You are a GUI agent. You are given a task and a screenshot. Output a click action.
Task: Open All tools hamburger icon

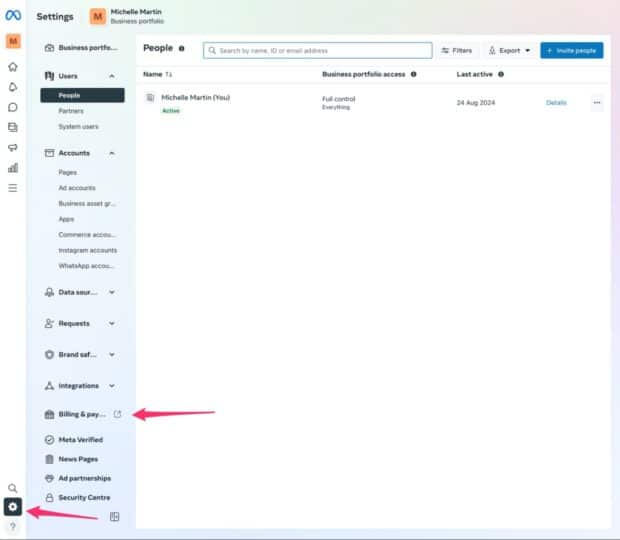[x=13, y=188]
